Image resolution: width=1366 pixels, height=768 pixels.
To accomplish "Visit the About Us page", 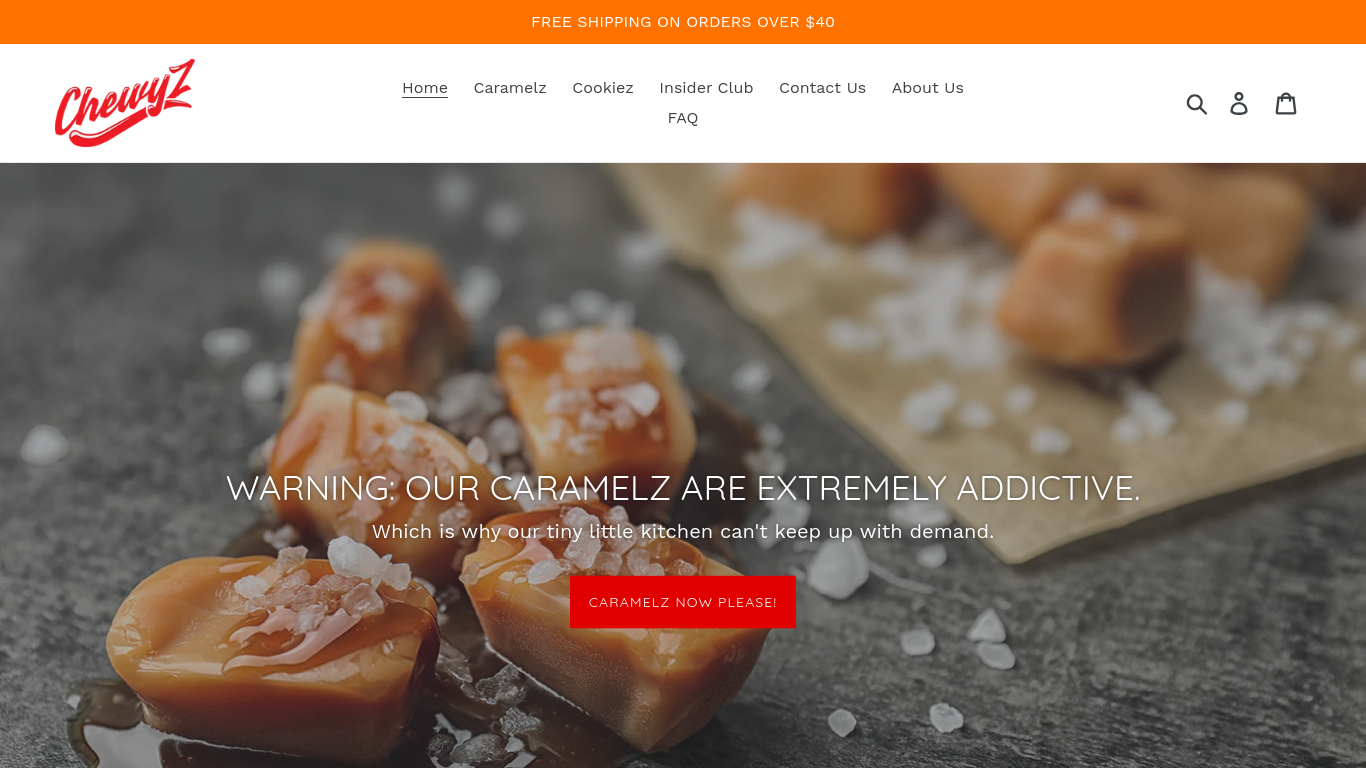I will (928, 88).
